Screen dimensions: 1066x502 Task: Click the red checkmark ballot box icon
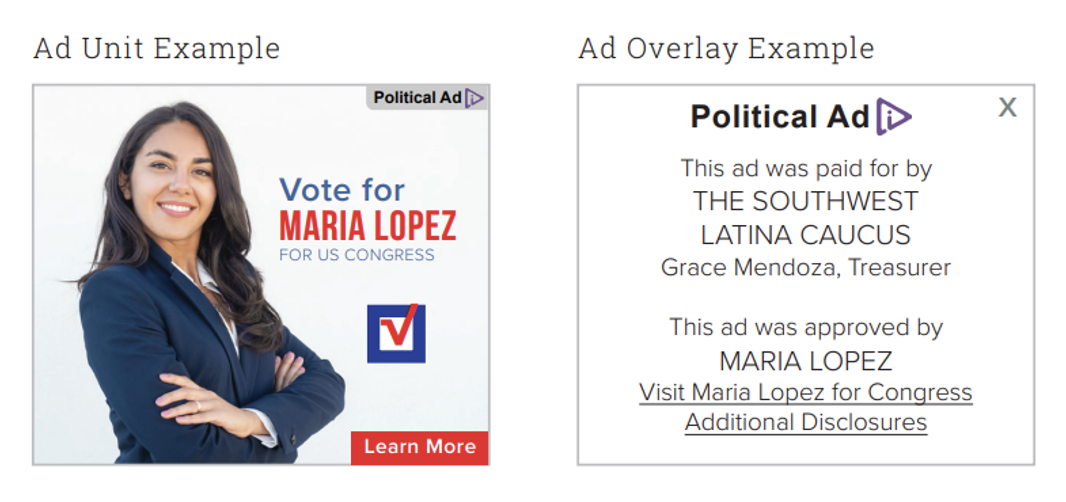tap(396, 333)
